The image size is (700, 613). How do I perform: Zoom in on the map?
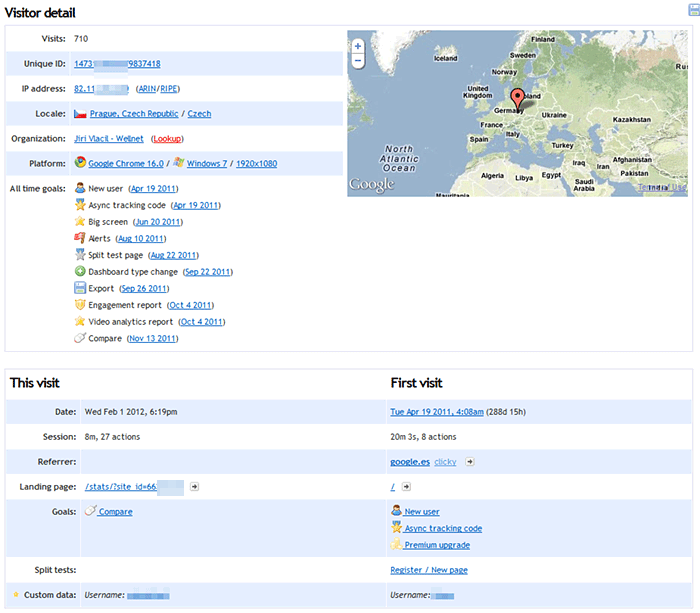[x=358, y=46]
